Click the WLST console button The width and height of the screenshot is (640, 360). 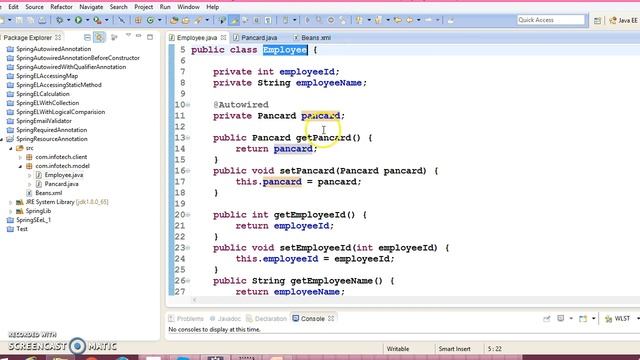[x=618, y=319]
